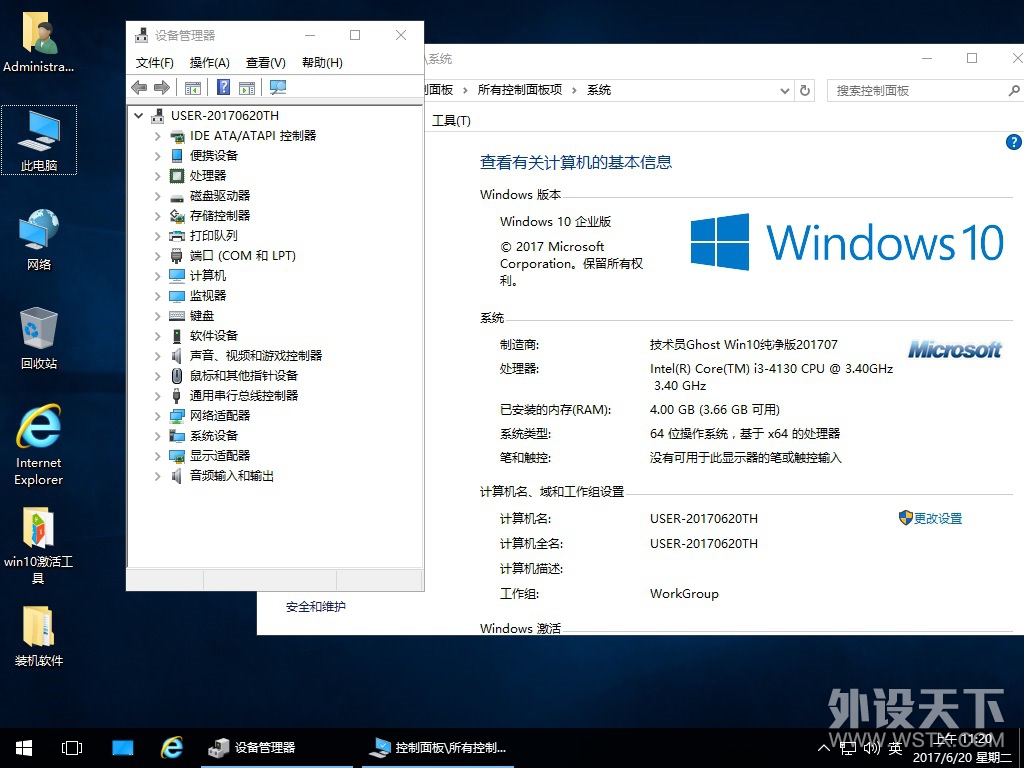
Task: Click the properties sheet toolbar icon
Action: pyautogui.click(x=247, y=88)
